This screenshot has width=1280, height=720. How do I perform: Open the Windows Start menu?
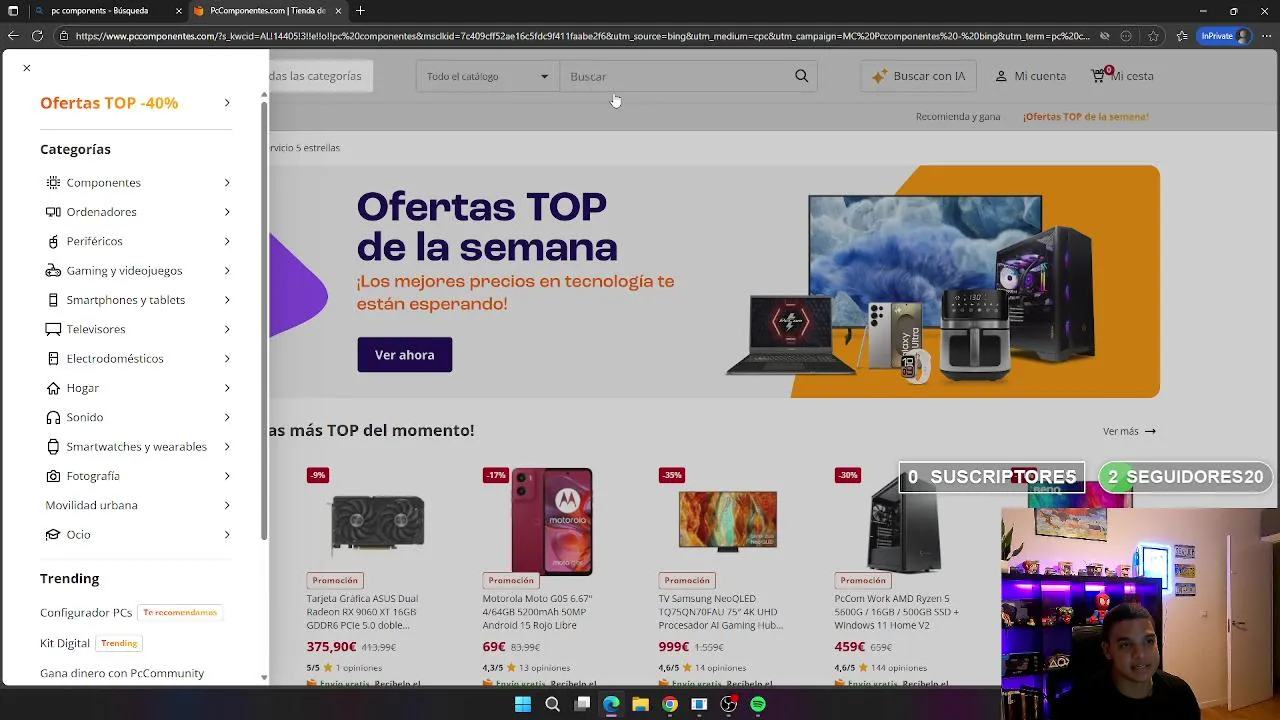(523, 705)
